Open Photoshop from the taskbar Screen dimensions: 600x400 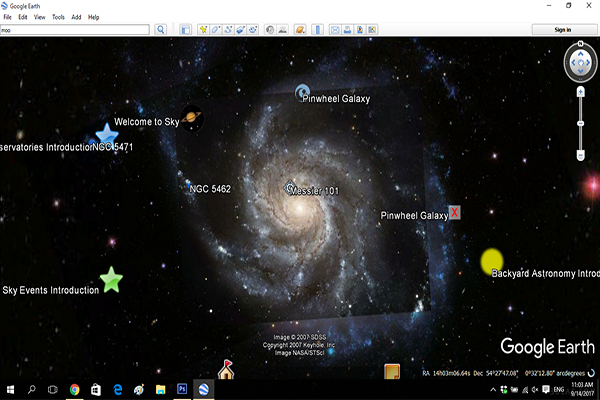tap(182, 390)
